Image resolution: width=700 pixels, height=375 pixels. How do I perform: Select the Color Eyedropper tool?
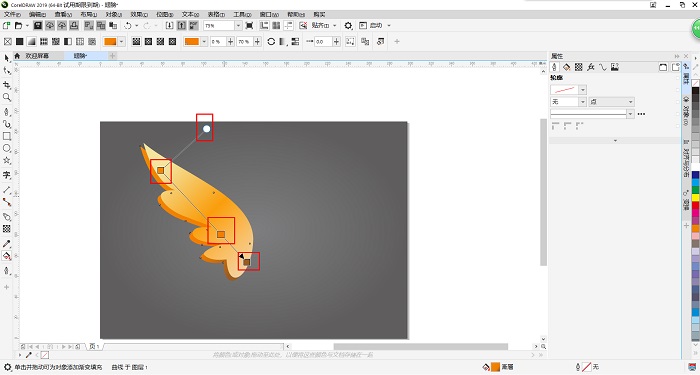click(7, 244)
